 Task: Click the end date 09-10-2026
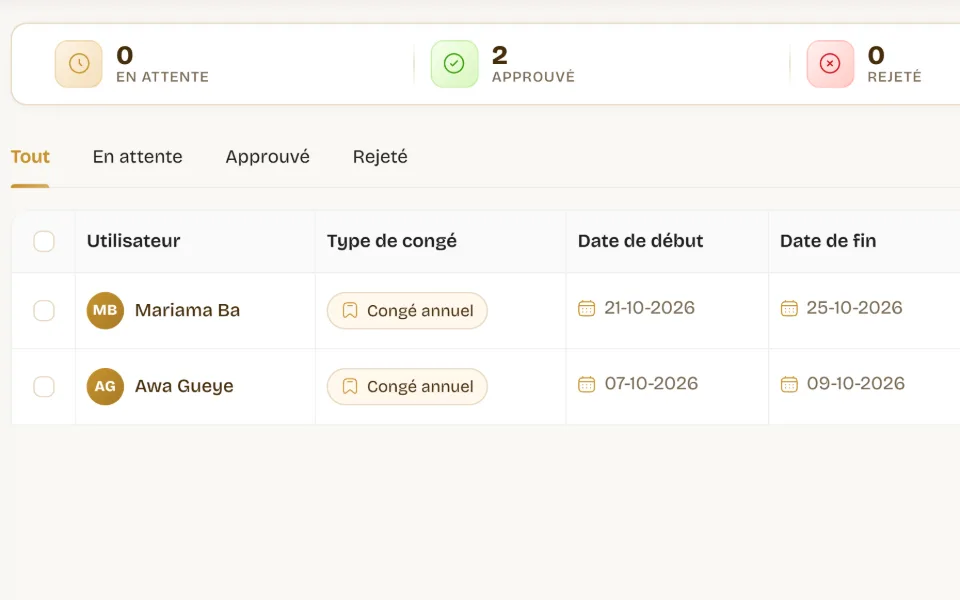[x=856, y=383]
